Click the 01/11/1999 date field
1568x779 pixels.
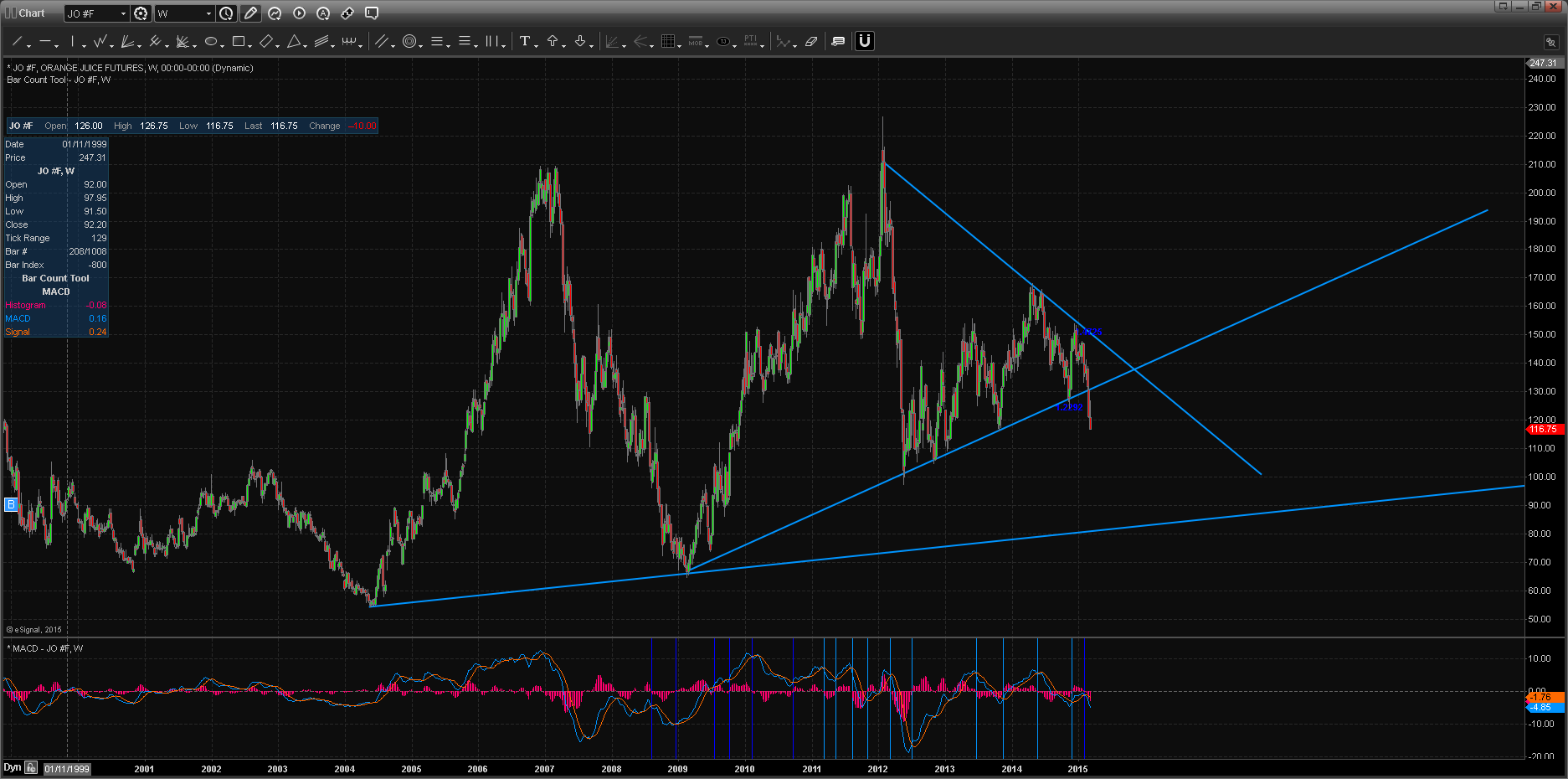coord(67,769)
